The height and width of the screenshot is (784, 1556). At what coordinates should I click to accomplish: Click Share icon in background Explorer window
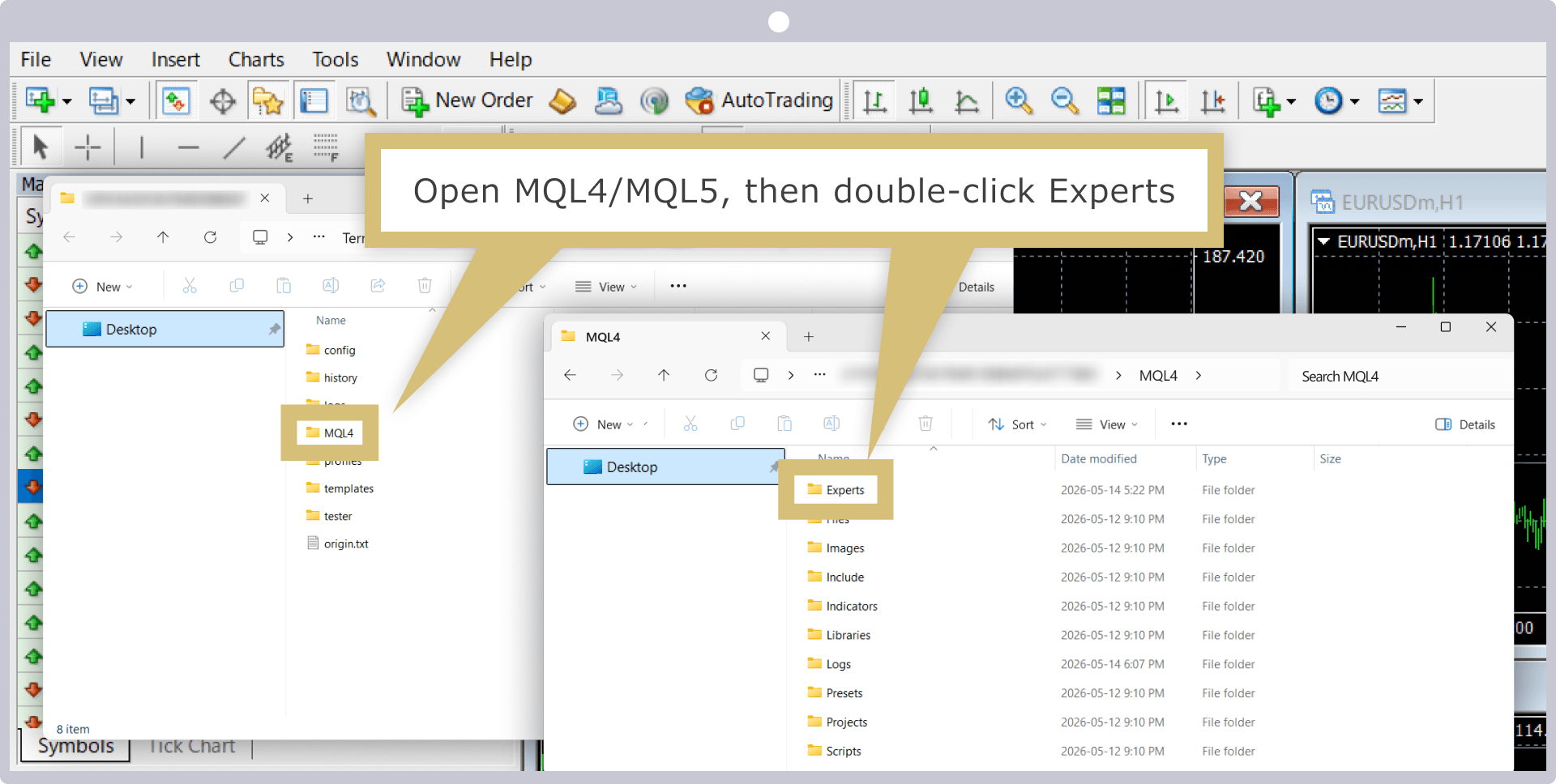378,285
